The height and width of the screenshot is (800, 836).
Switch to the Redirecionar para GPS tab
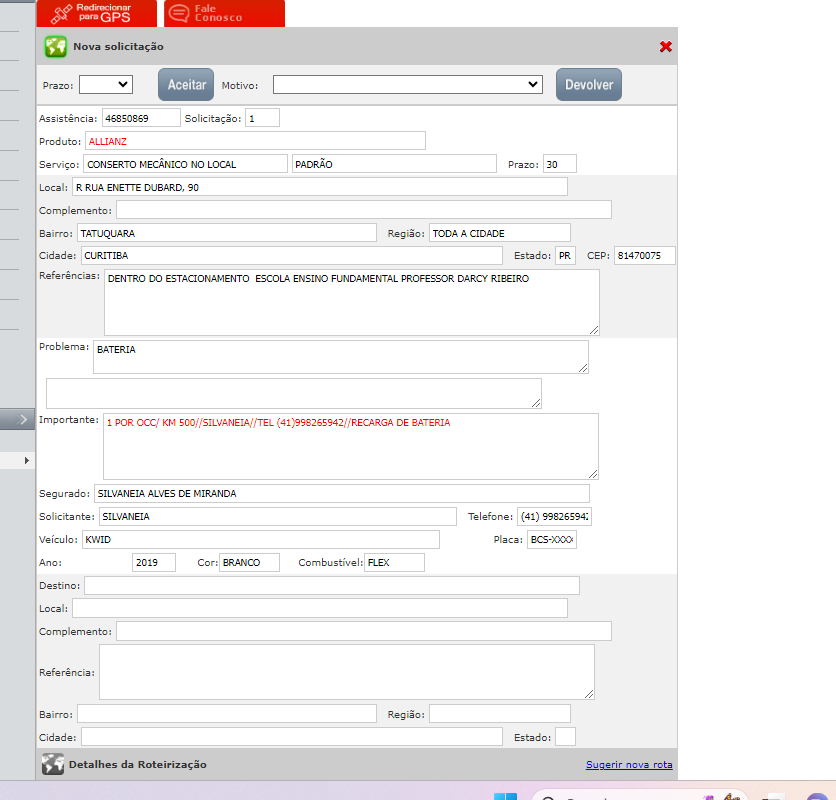[96, 13]
